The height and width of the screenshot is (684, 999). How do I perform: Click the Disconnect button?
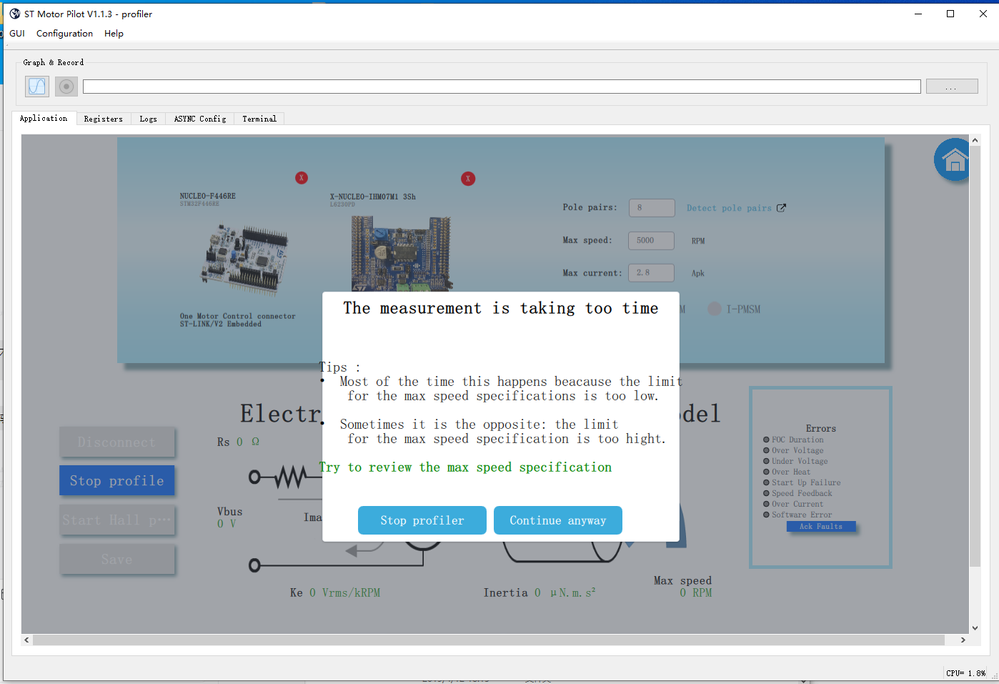tap(117, 442)
